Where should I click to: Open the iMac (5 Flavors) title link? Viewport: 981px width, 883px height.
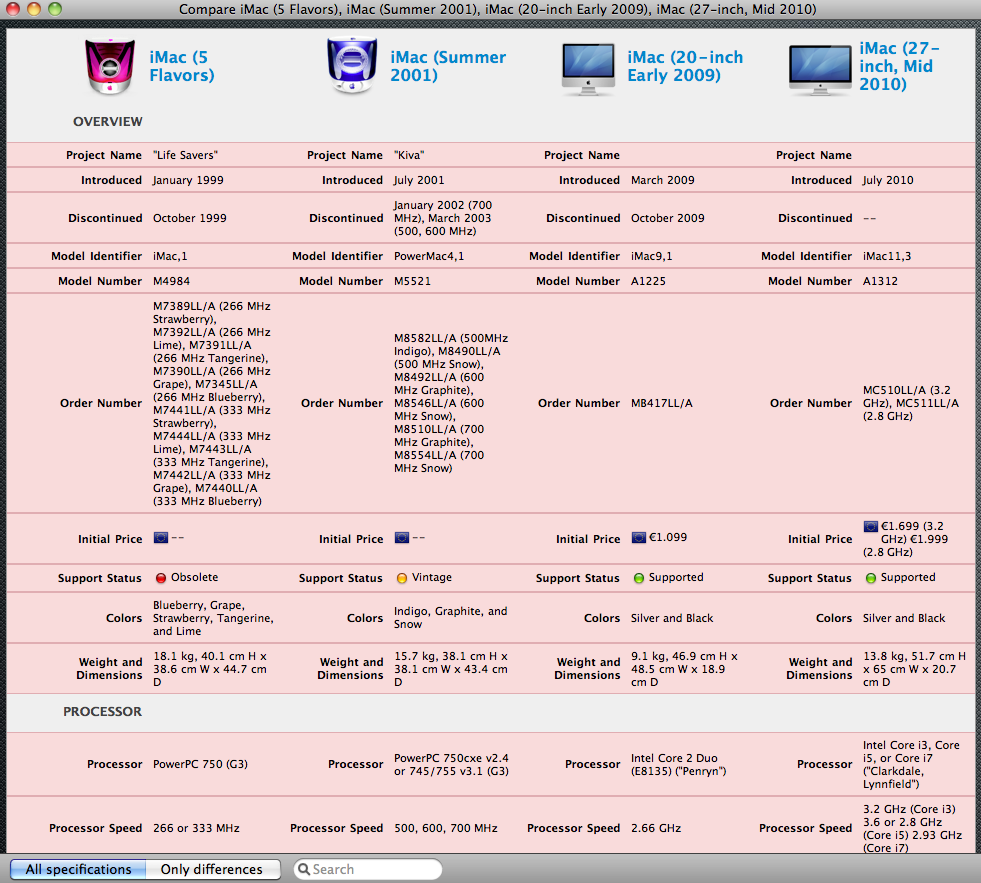tap(181, 66)
